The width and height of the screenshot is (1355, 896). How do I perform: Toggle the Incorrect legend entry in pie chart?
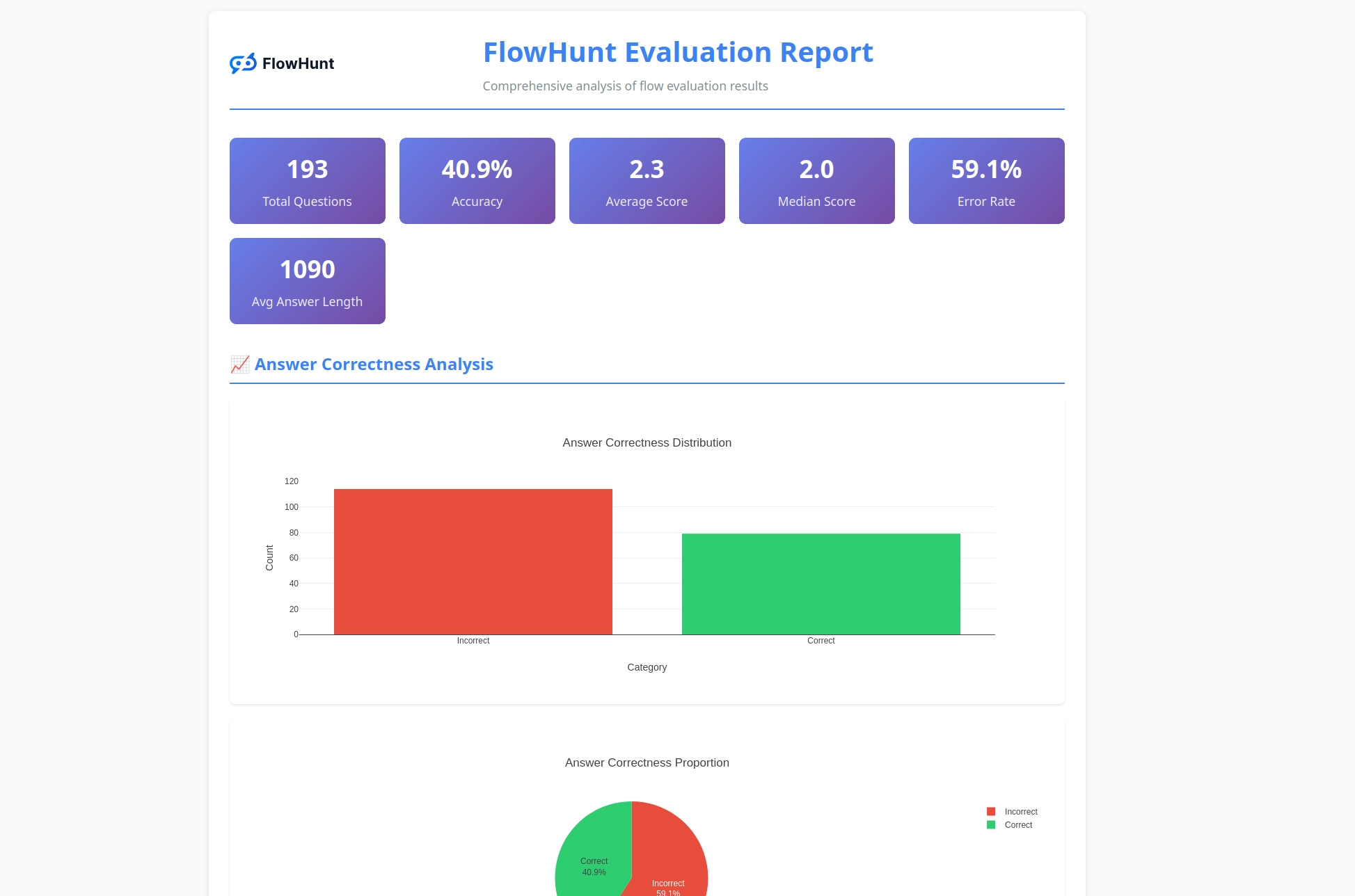click(x=1020, y=812)
